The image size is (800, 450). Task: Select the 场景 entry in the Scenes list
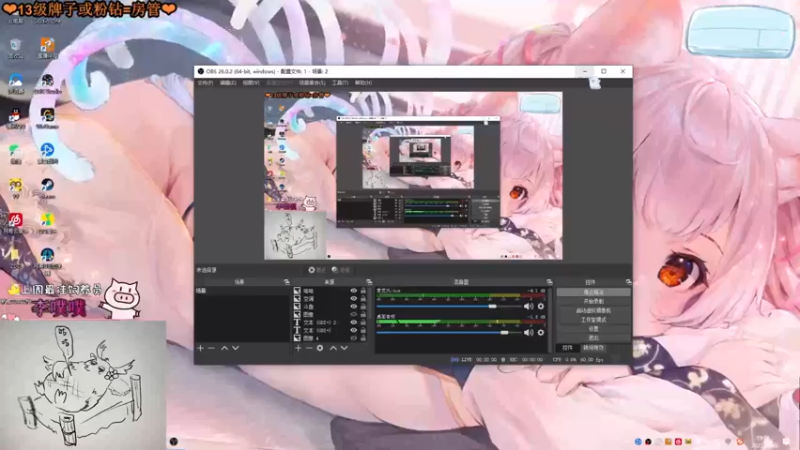click(242, 291)
